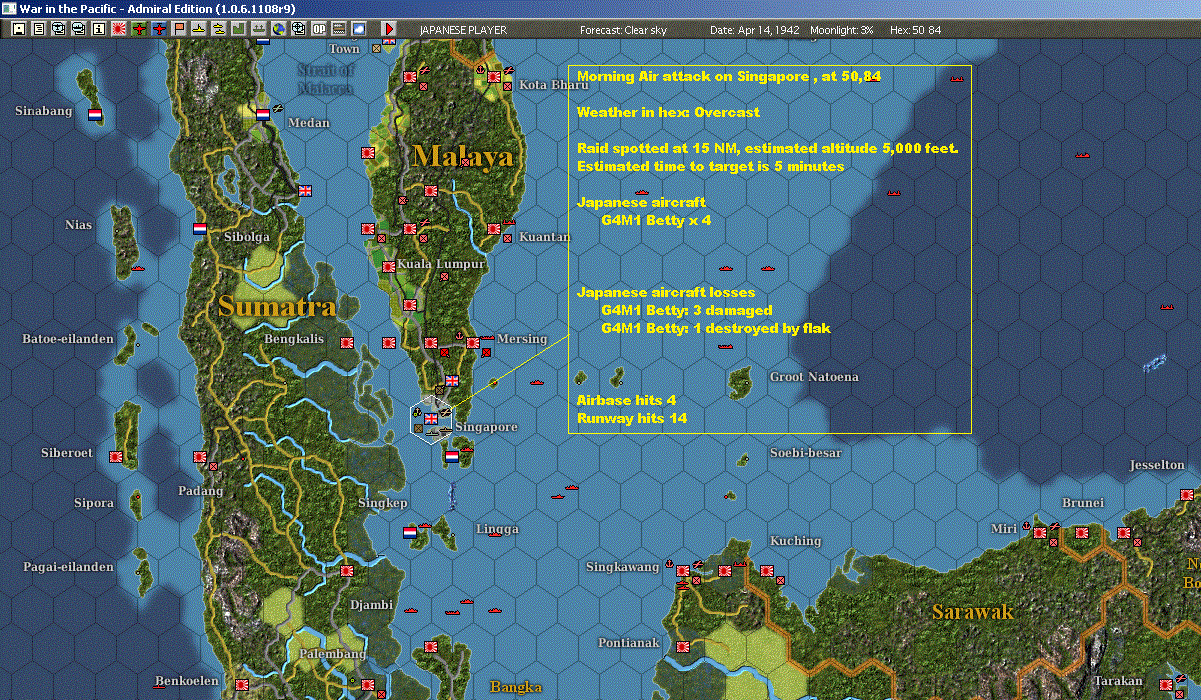Click the red plane on green icon
1201x700 pixels.
click(x=139, y=29)
